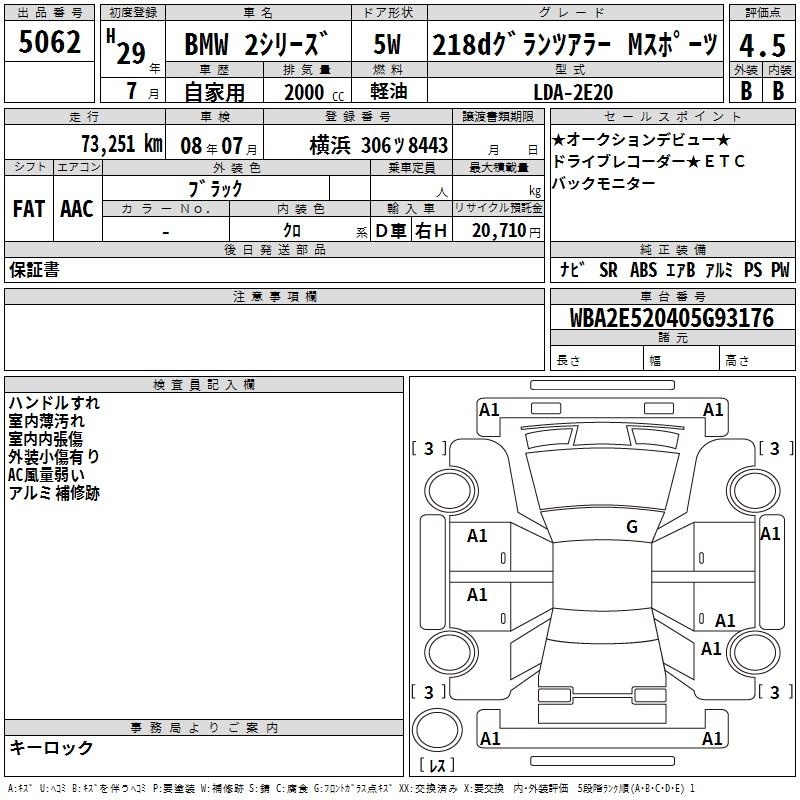Click the レス mark below the car diagram
800x800 pixels.
coord(437,766)
